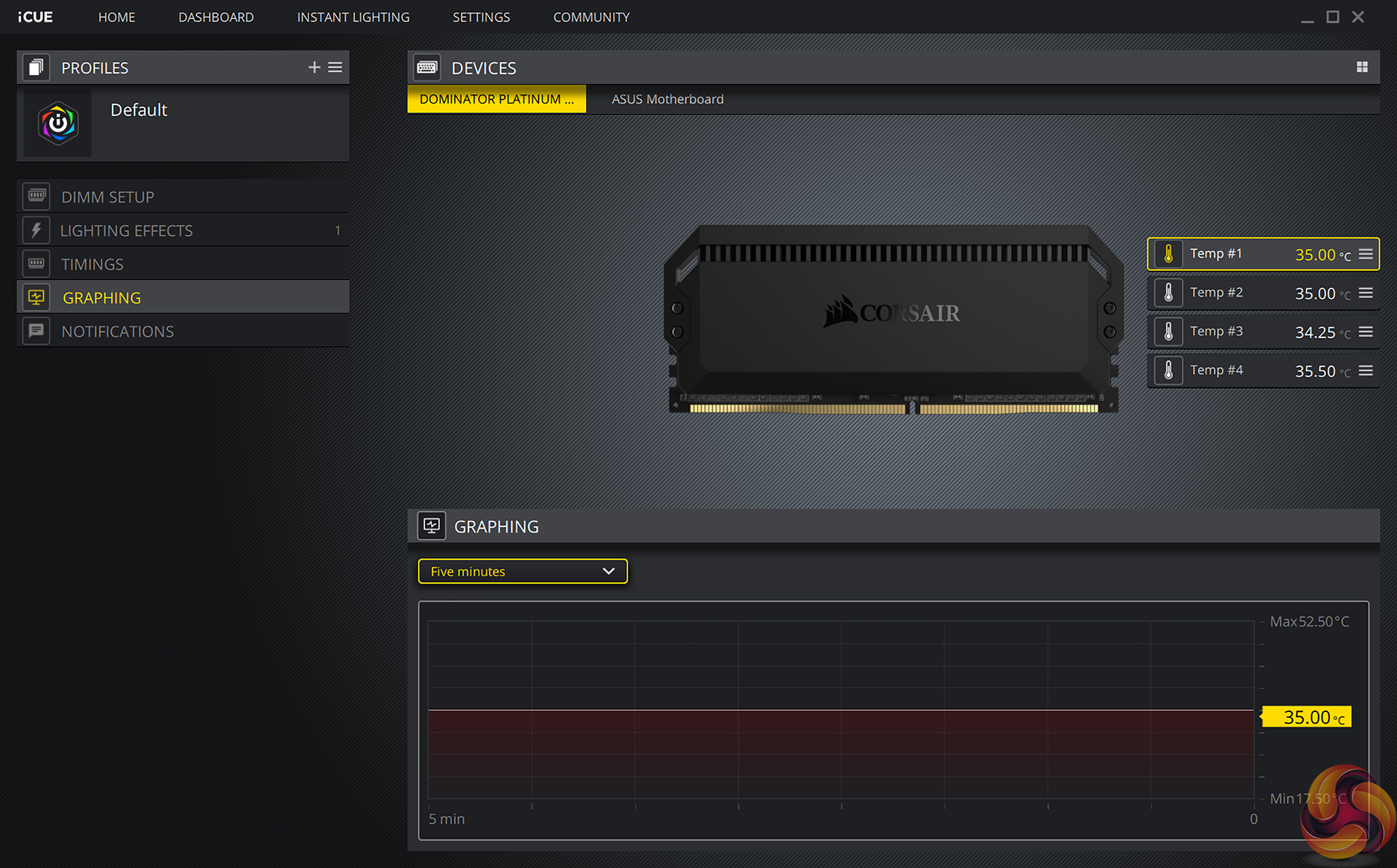The image size is (1397, 868).
Task: Go to the Settings page
Action: [481, 17]
